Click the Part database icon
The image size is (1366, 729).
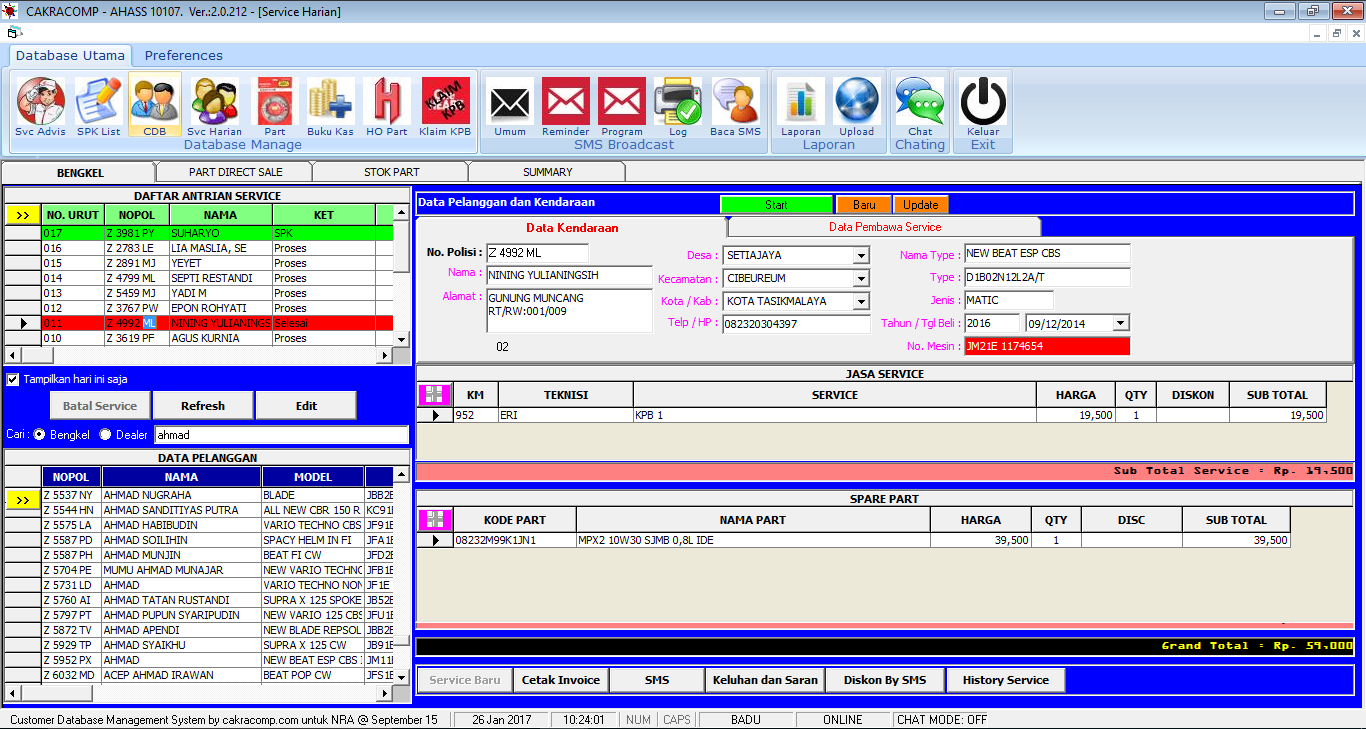click(274, 101)
